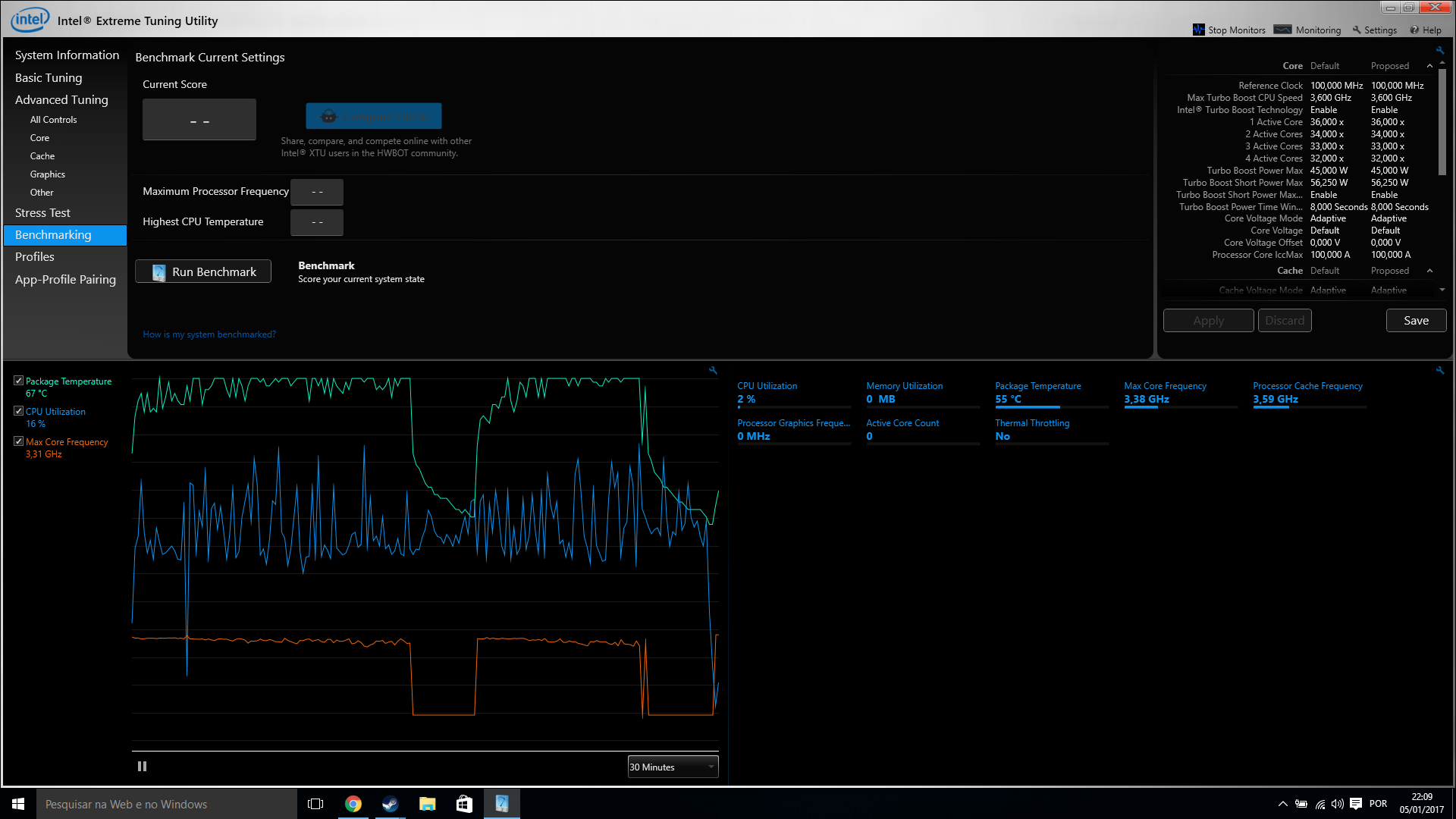Image resolution: width=1456 pixels, height=819 pixels.
Task: Open the Monitoring view
Action: (1307, 30)
